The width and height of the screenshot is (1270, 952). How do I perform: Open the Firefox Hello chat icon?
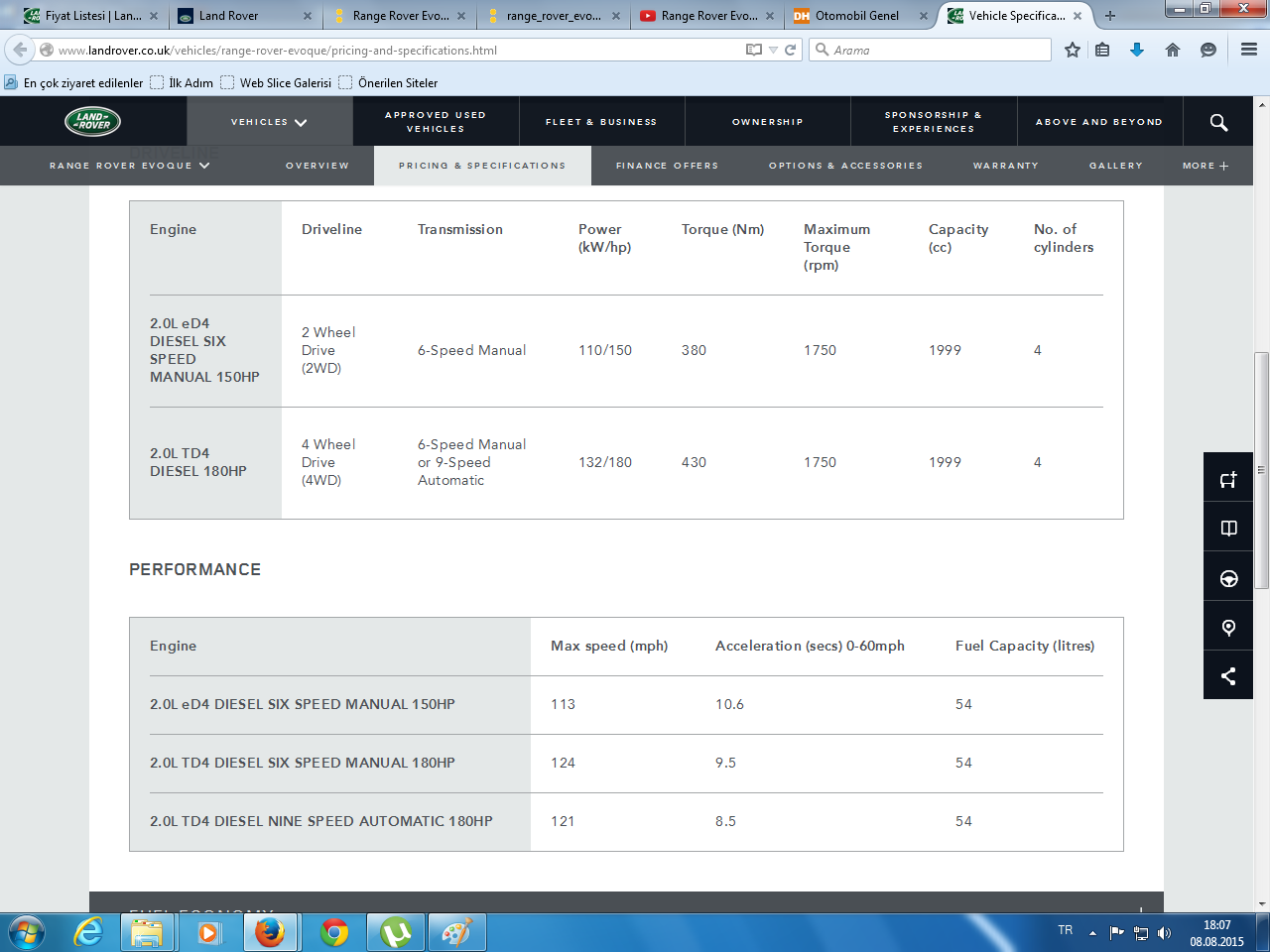click(1208, 50)
